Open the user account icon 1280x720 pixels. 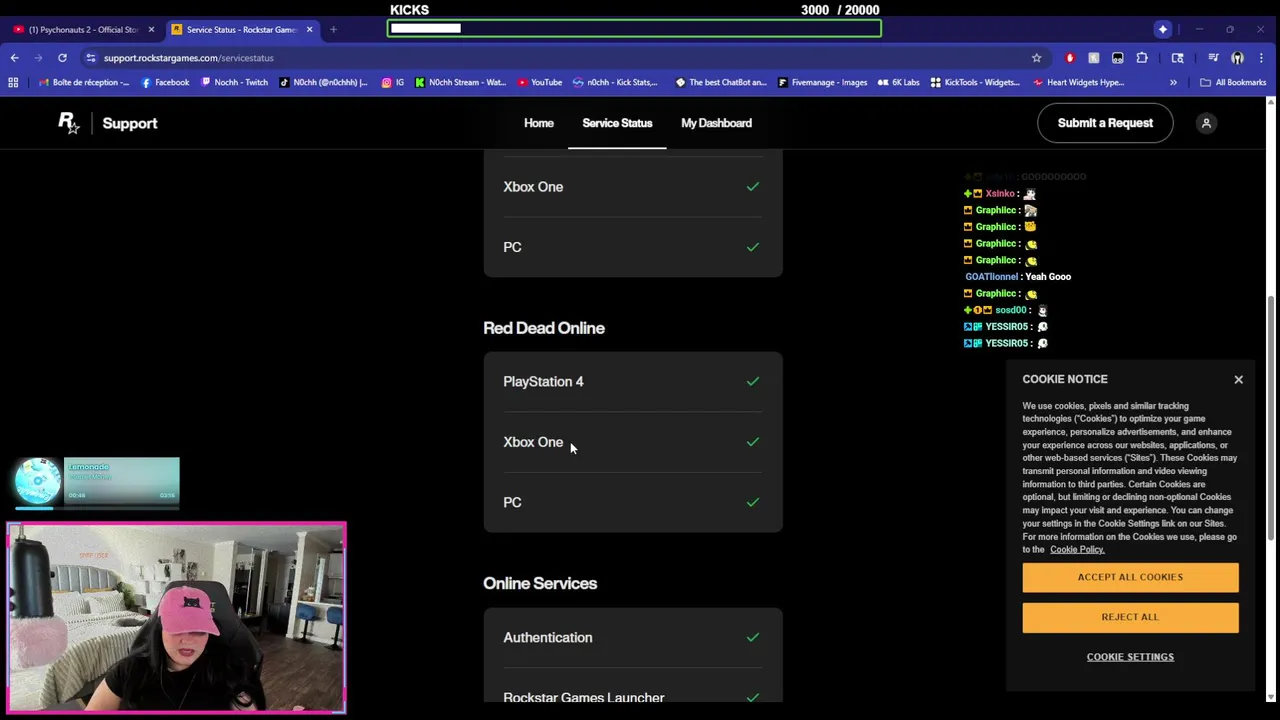click(1206, 123)
